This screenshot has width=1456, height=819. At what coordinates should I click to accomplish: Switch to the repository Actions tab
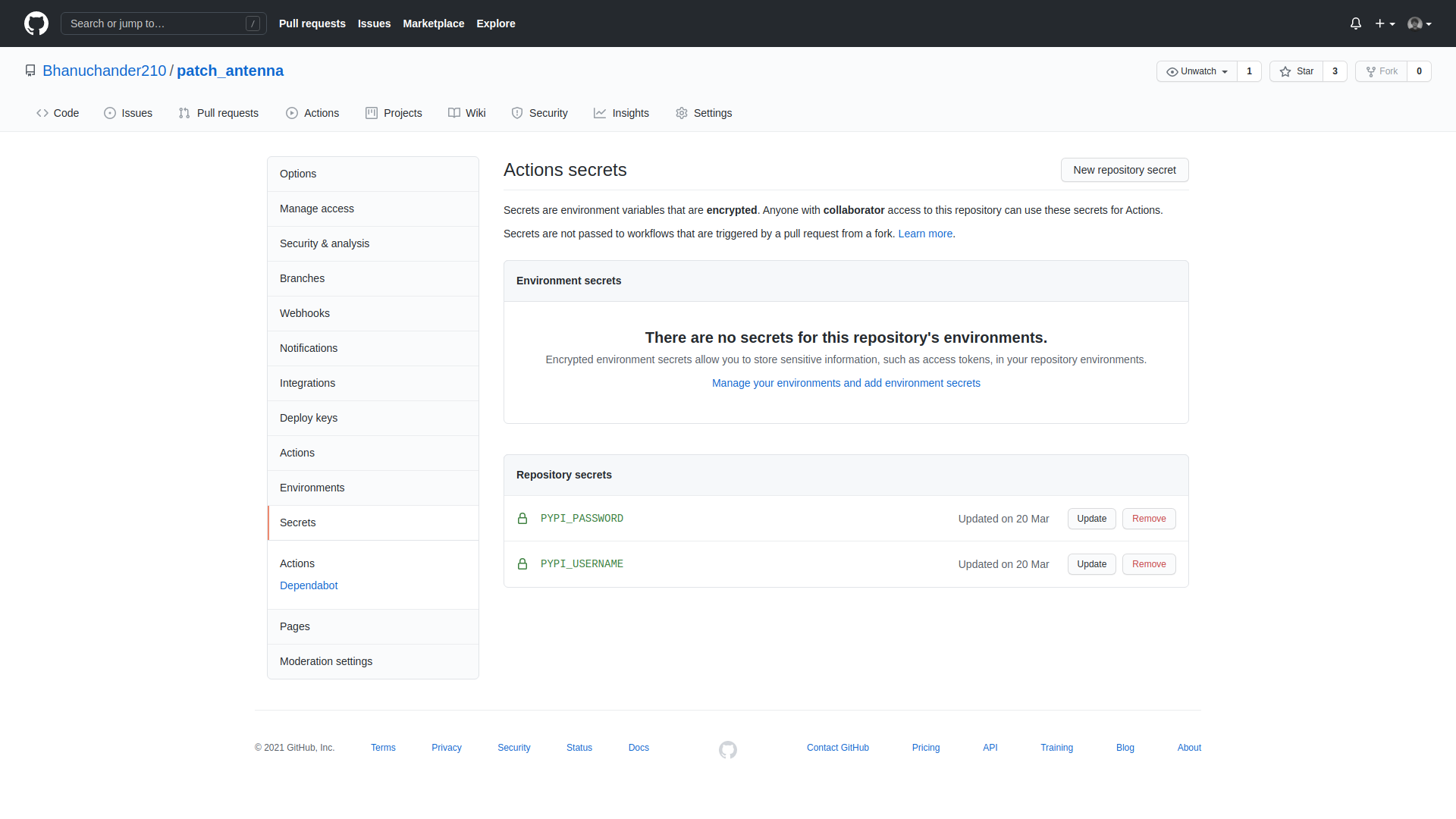pyautogui.click(x=312, y=113)
